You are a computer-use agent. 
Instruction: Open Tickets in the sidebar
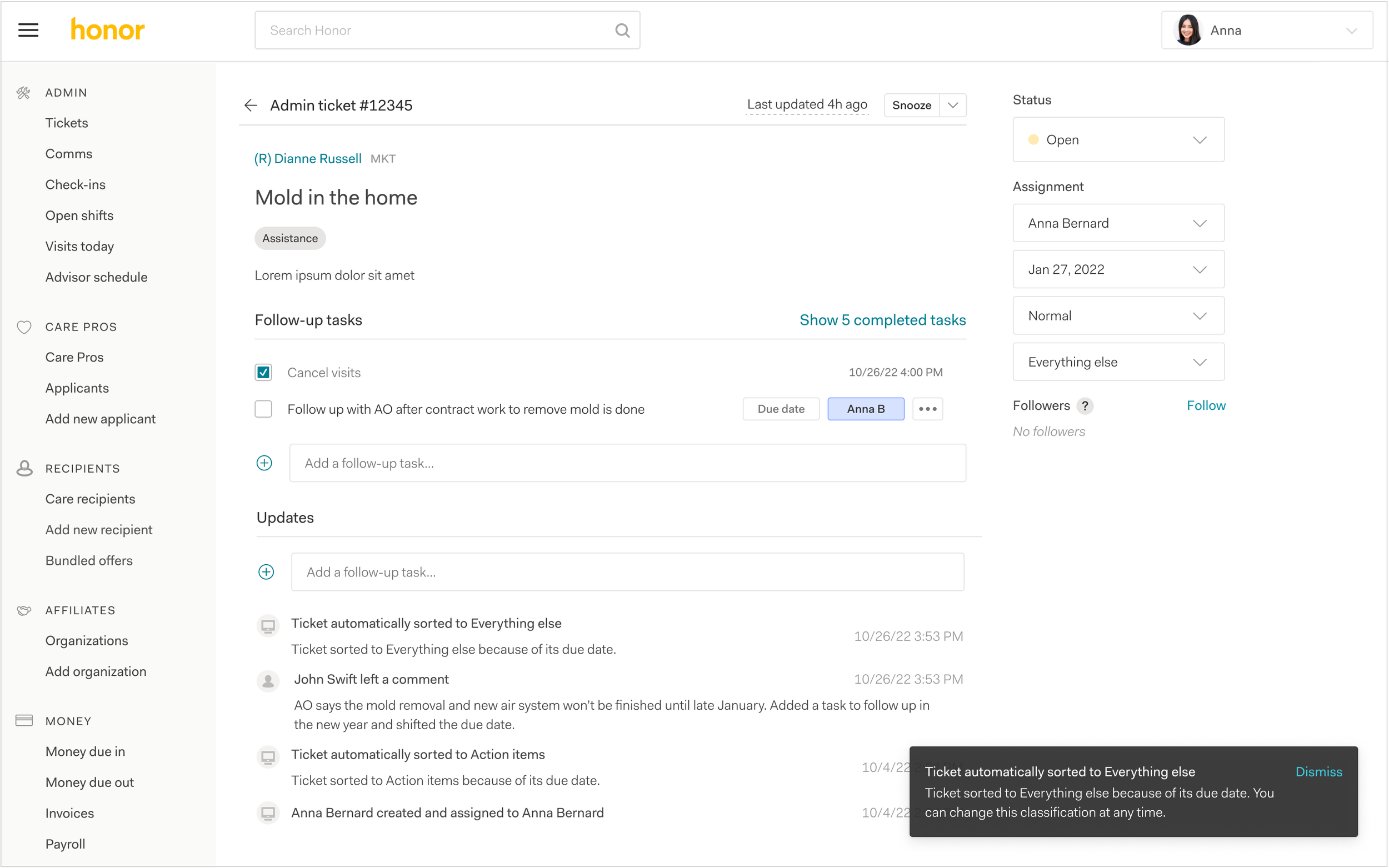67,123
